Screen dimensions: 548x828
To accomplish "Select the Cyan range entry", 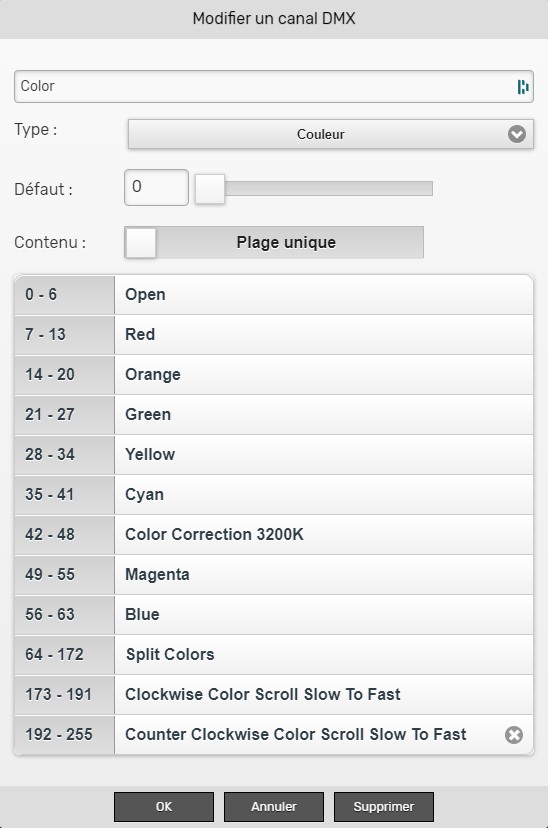I will pos(274,495).
